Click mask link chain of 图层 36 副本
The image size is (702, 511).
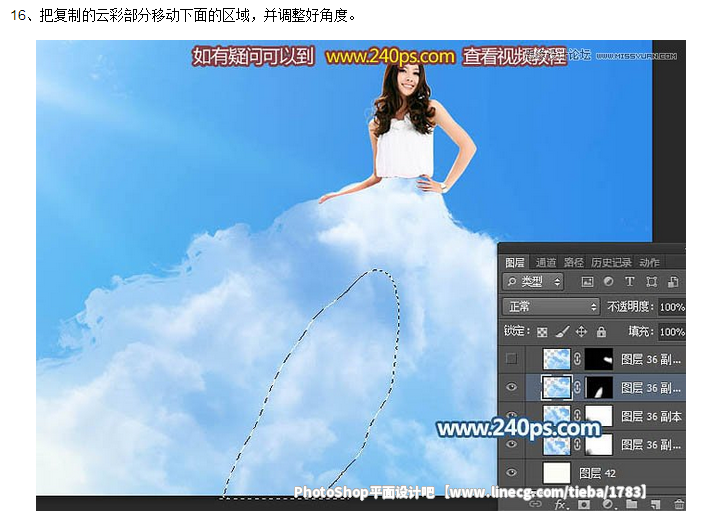click(x=578, y=416)
